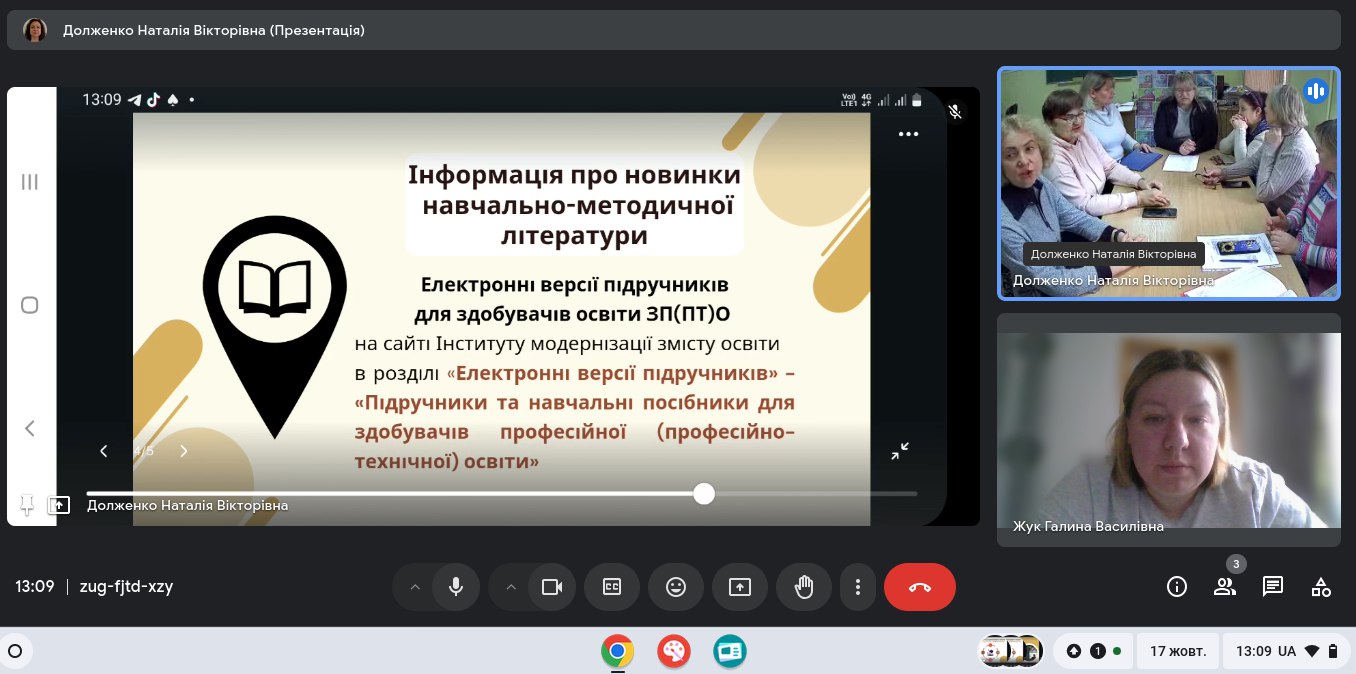Viewport: 1356px width, 674px height.
Task: Toggle closed captions (CC)
Action: (x=612, y=587)
